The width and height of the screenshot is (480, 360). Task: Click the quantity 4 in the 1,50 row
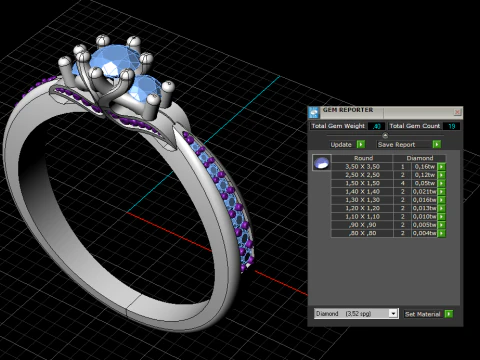(x=403, y=183)
